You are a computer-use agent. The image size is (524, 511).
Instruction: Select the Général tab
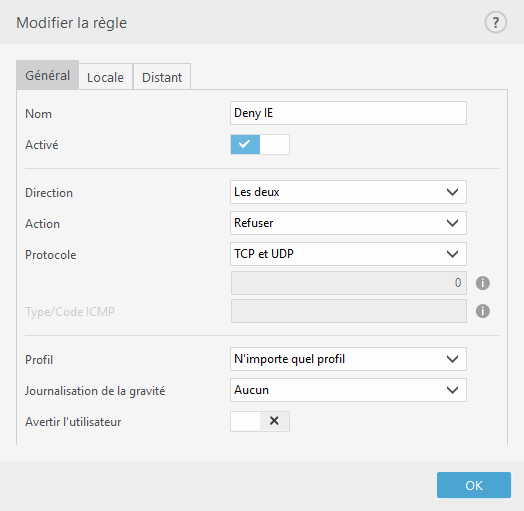(x=47, y=75)
